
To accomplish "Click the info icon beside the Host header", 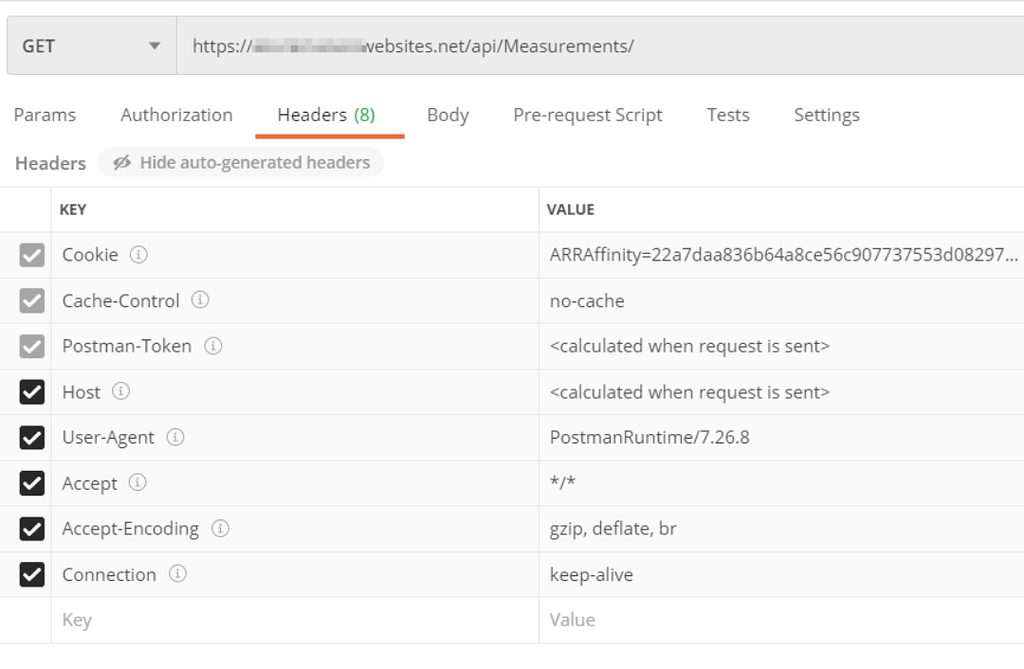I will click(119, 392).
